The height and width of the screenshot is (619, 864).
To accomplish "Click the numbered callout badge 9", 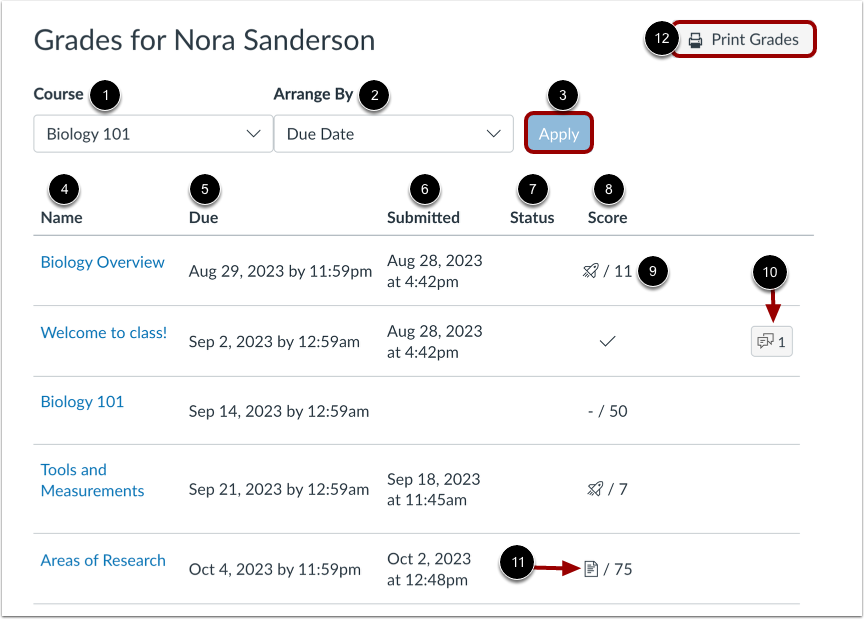I will pos(653,271).
